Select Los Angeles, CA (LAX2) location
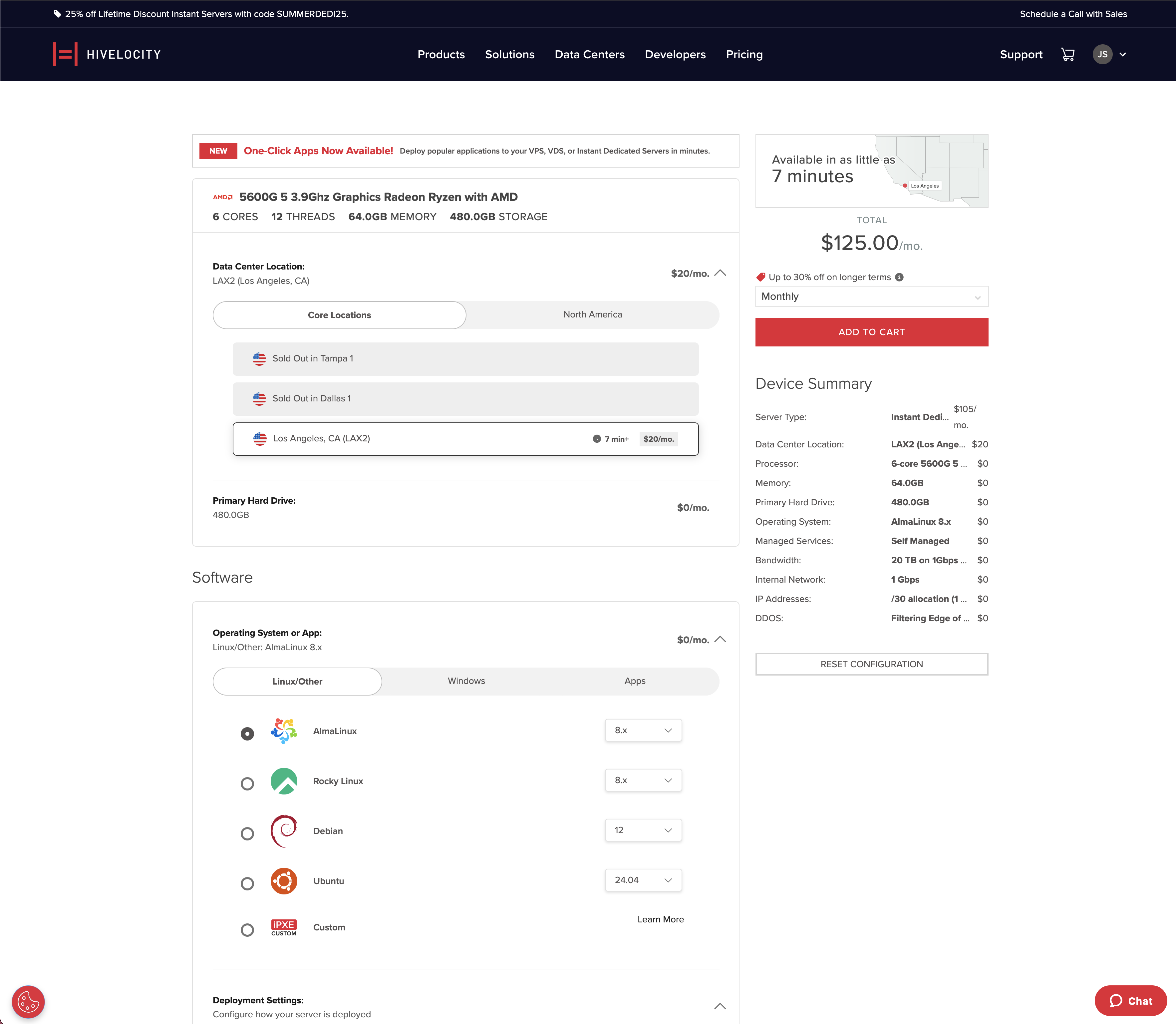The height and width of the screenshot is (1024, 1176). click(x=465, y=439)
